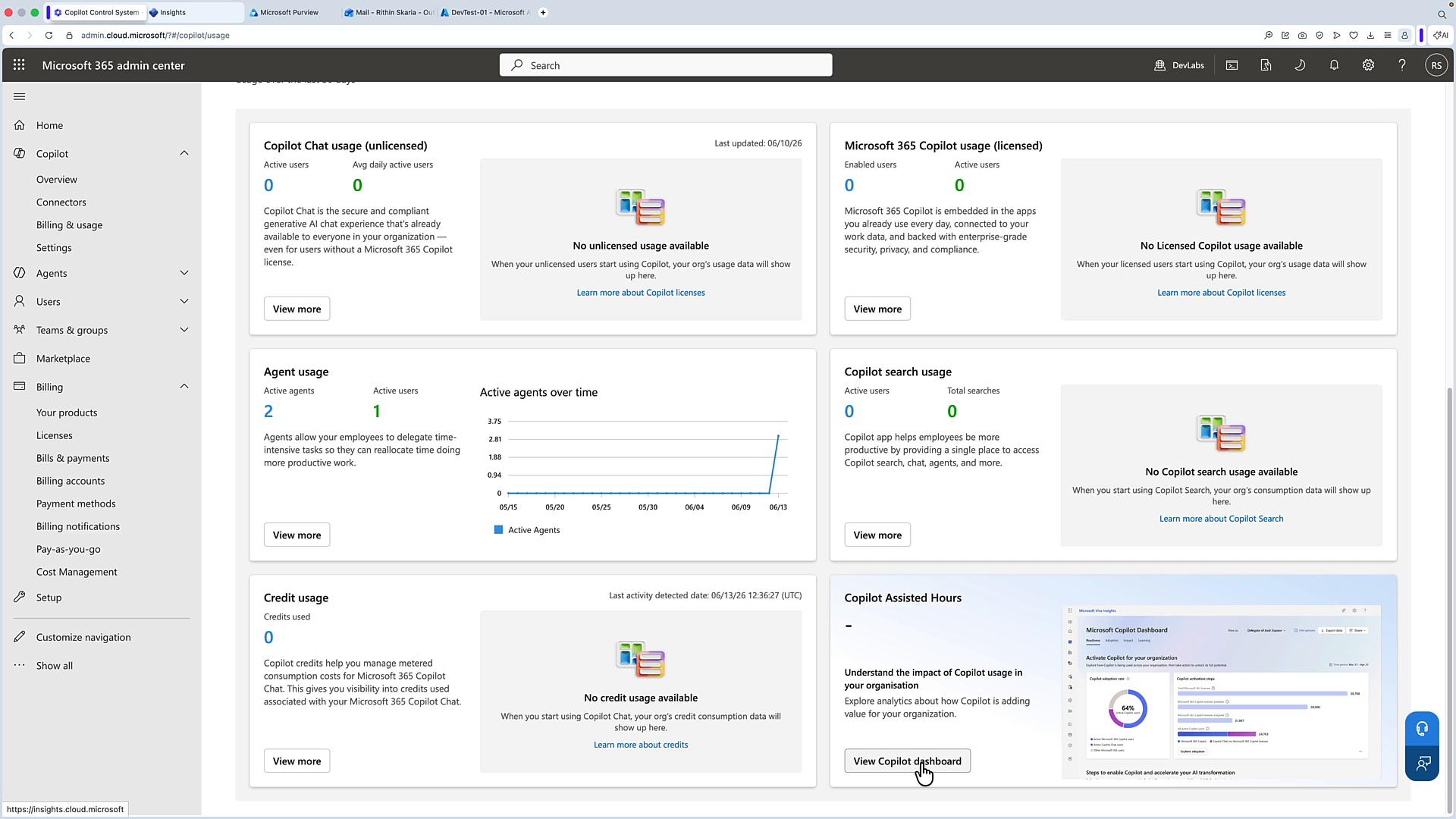Click the Teams & groups icon
This screenshot has height=819, width=1456.
point(20,330)
